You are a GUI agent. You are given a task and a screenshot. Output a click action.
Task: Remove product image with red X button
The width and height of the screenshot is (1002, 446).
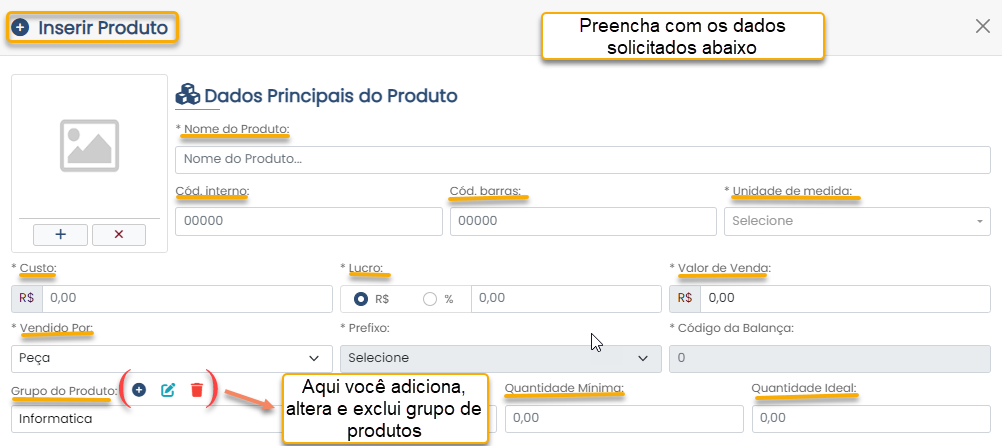pos(118,235)
